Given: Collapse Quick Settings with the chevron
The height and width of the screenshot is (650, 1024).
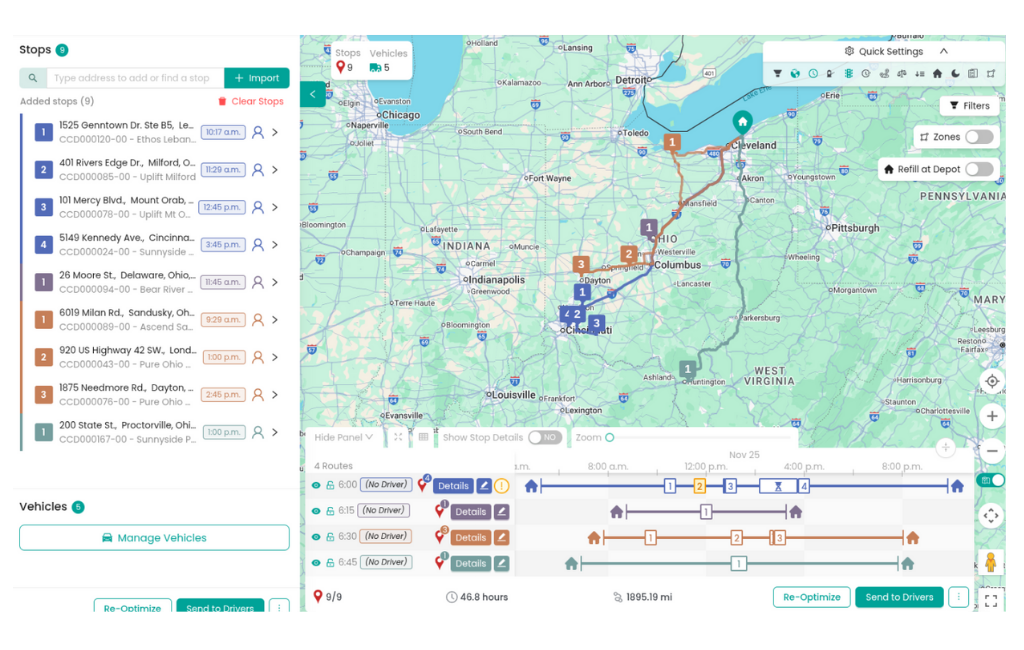Looking at the screenshot, I should (944, 51).
